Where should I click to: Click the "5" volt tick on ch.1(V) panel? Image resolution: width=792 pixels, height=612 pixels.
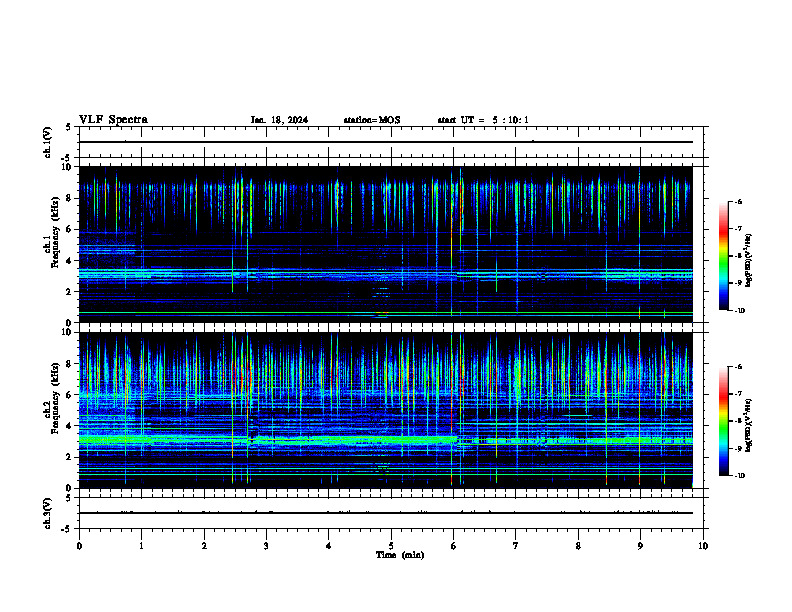pos(69,127)
